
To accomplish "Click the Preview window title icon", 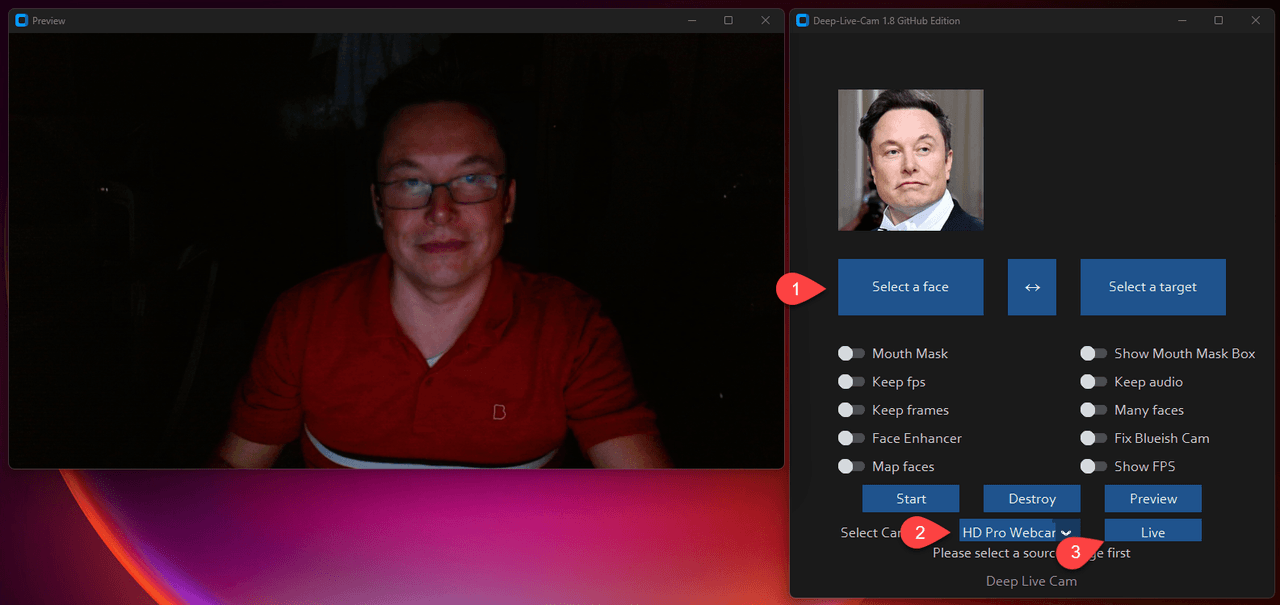I will [21, 20].
